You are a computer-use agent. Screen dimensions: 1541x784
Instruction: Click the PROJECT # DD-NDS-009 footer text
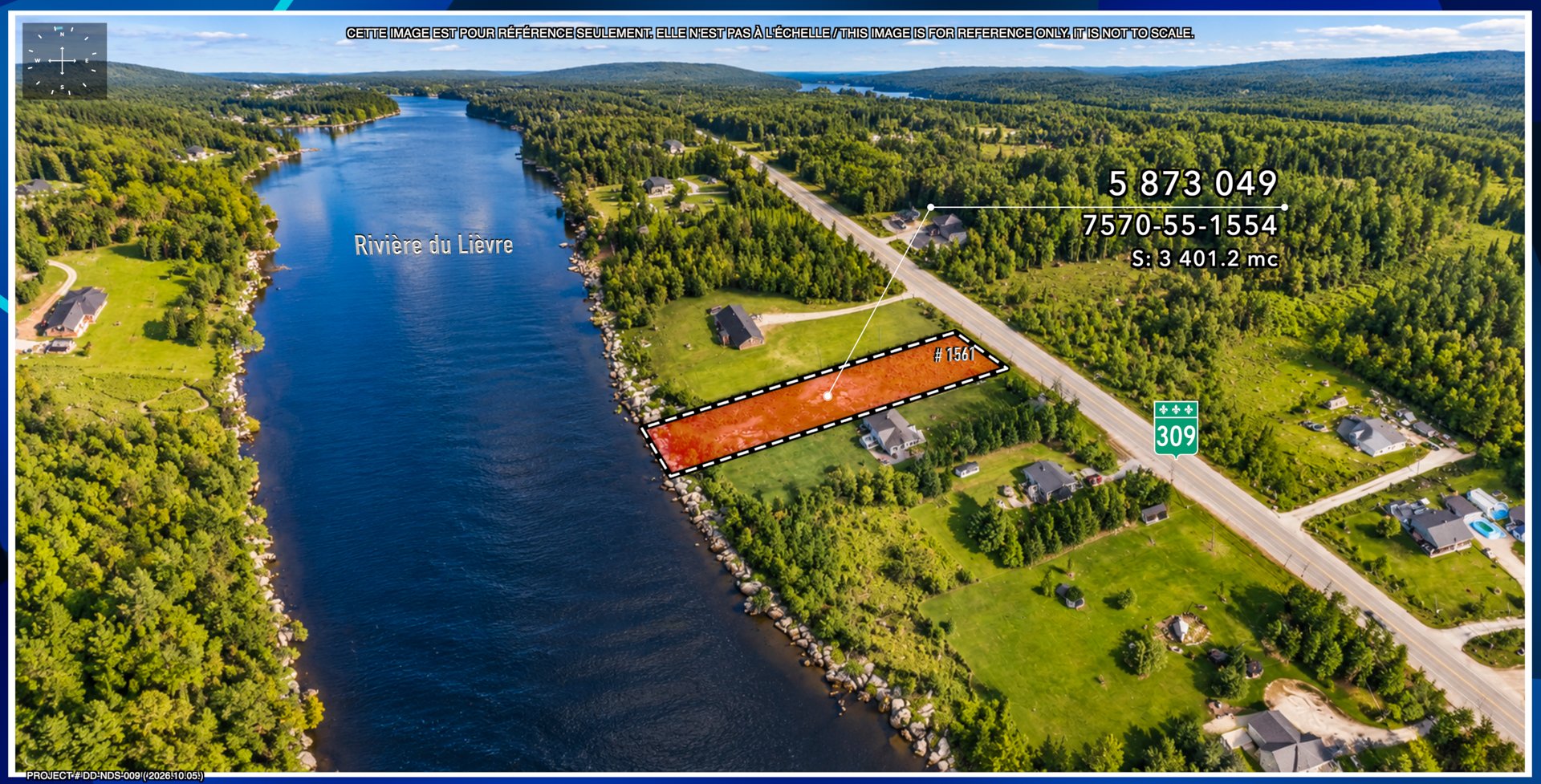point(115,776)
